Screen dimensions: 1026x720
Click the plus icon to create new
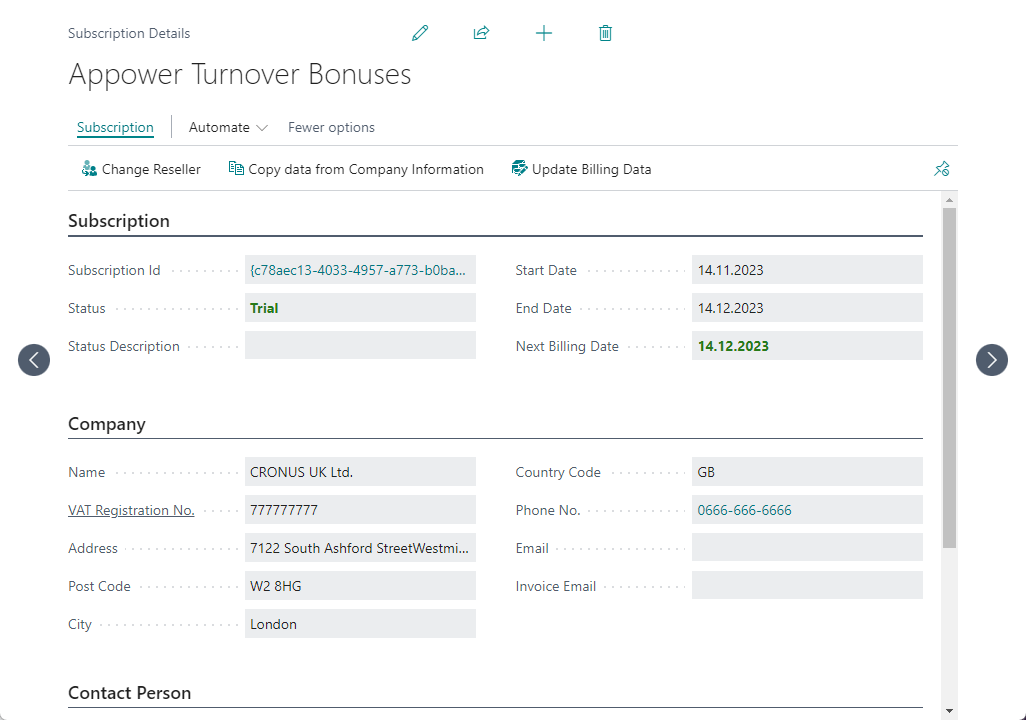(x=544, y=33)
